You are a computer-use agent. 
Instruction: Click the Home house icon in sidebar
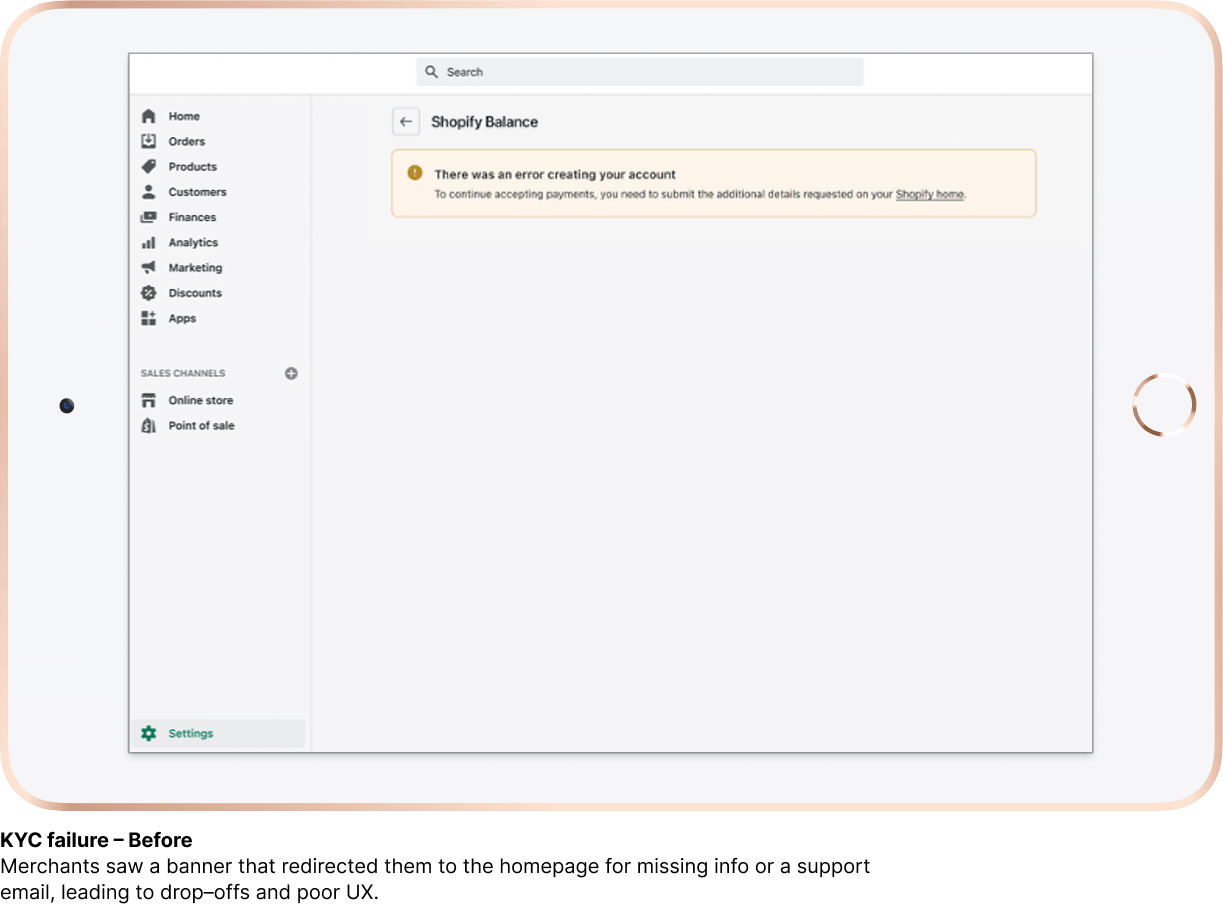(x=149, y=116)
